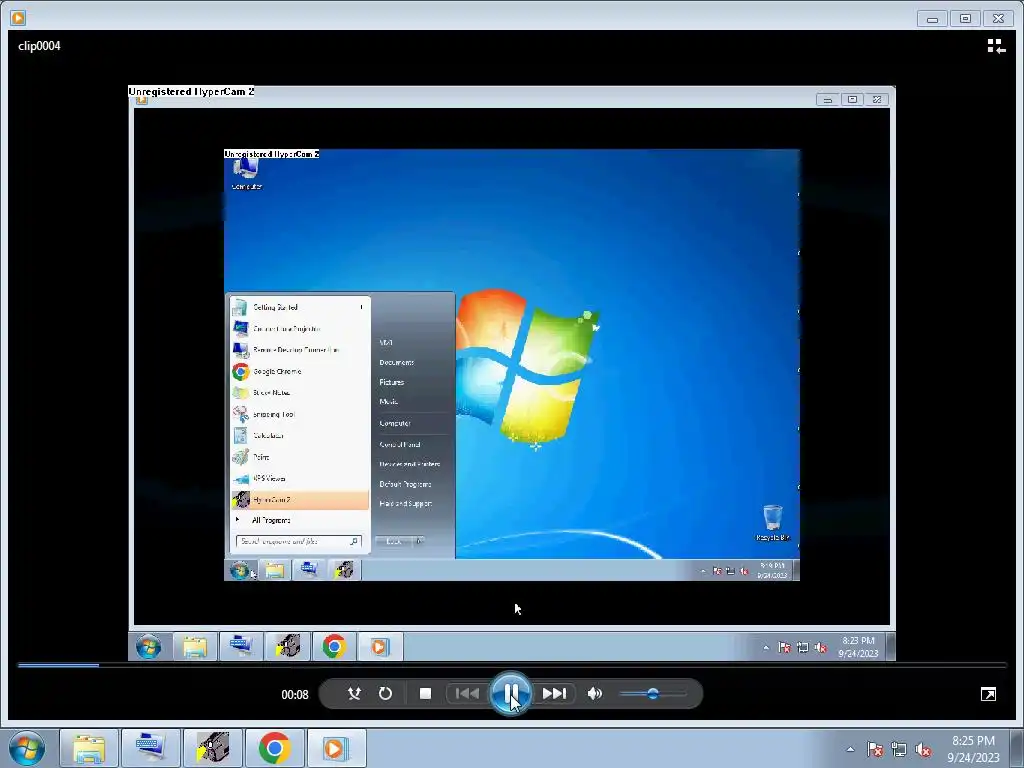This screenshot has width=1024, height=768.
Task: Click the Media Player volume slider
Action: click(x=653, y=694)
